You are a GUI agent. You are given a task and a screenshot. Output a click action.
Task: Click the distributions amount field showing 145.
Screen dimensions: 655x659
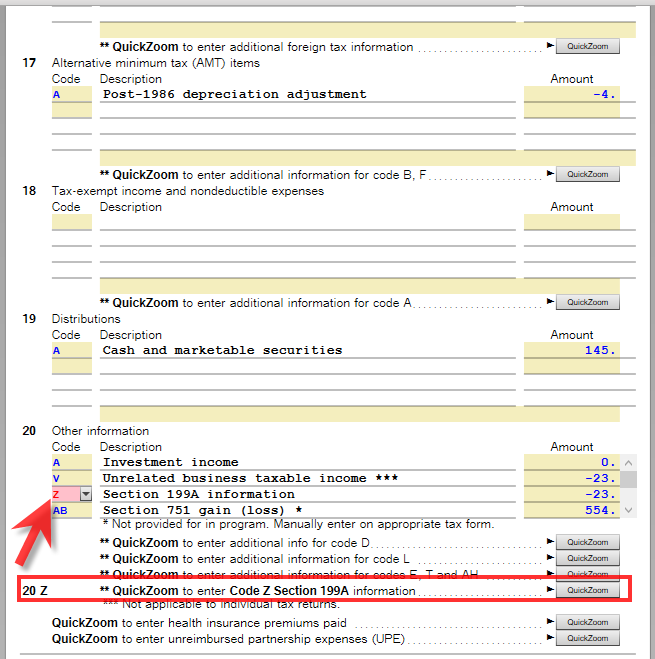pos(571,351)
